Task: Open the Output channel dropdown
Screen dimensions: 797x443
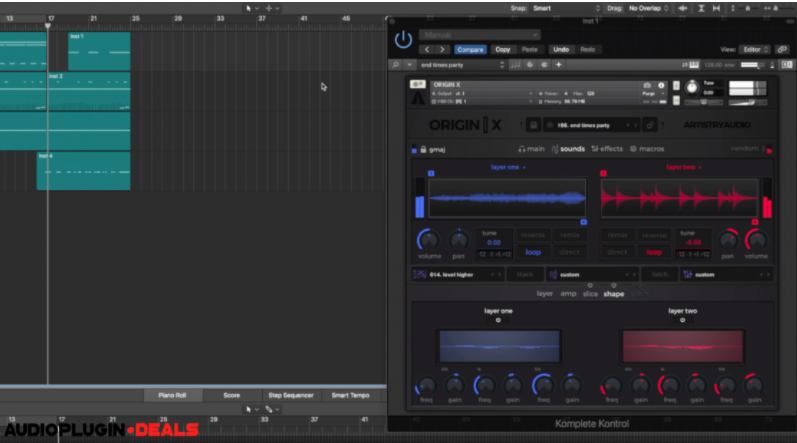Action: [481, 93]
